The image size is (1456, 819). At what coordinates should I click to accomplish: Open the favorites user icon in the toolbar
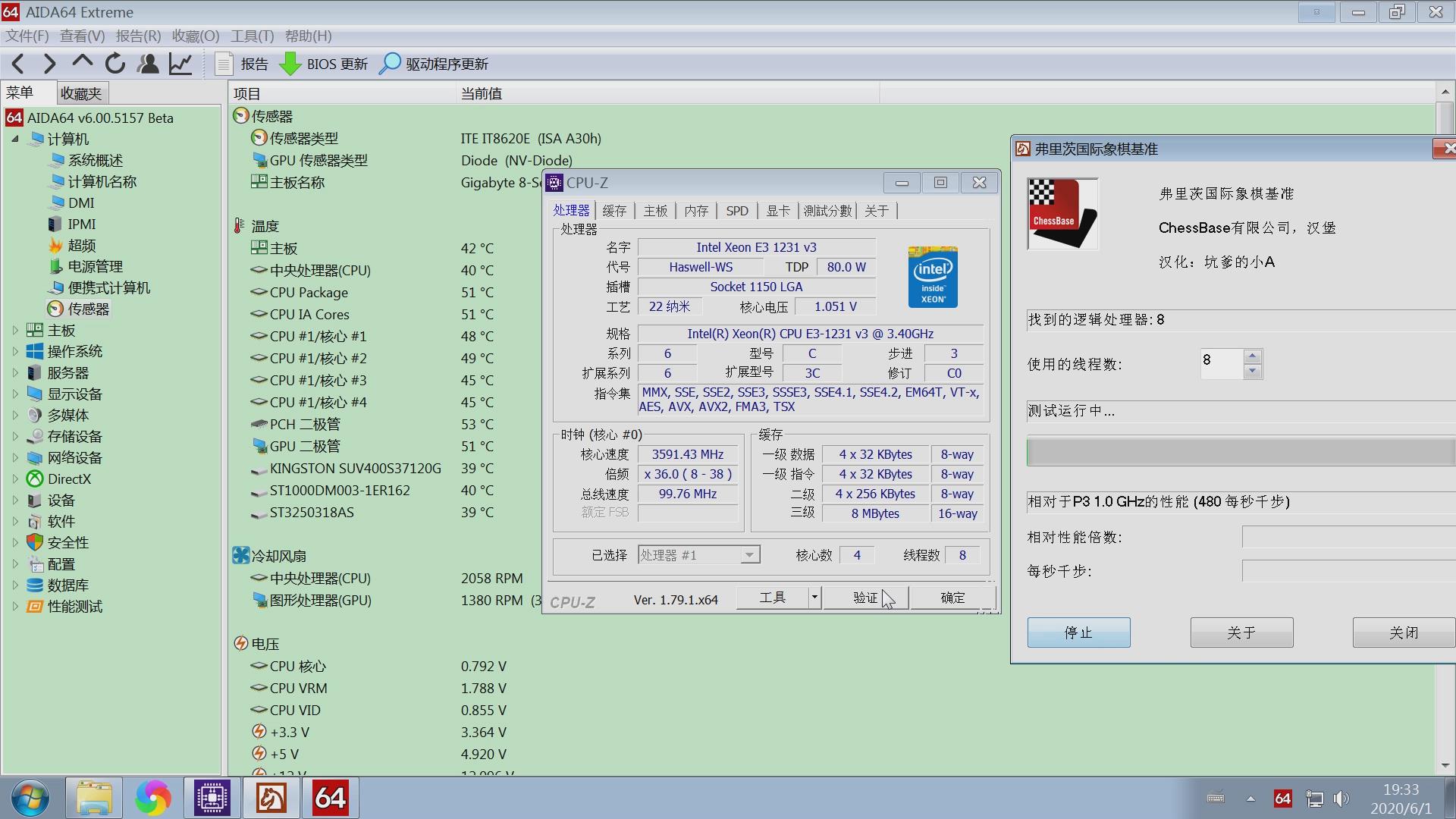point(148,64)
